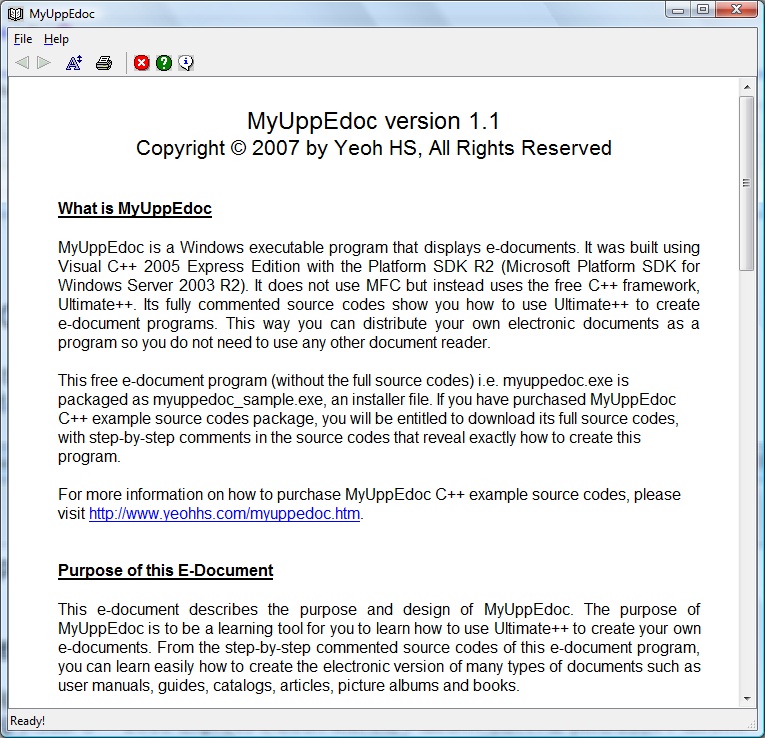Open the yeohhs.com/myuppedoc.htm link

tap(224, 514)
